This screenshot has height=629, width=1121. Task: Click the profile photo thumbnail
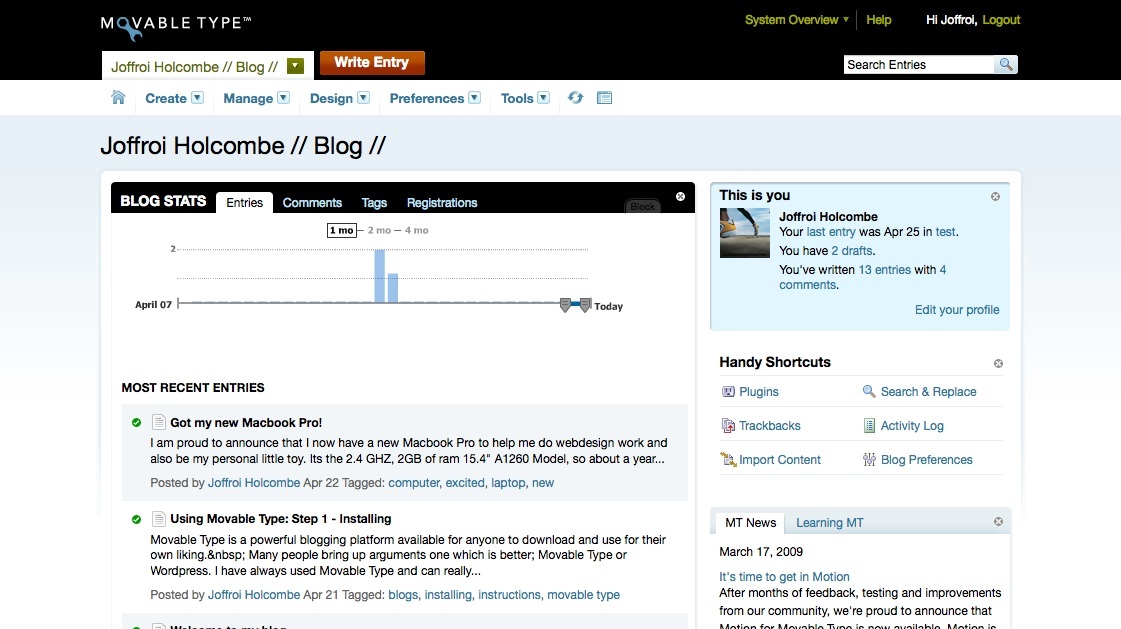[744, 233]
